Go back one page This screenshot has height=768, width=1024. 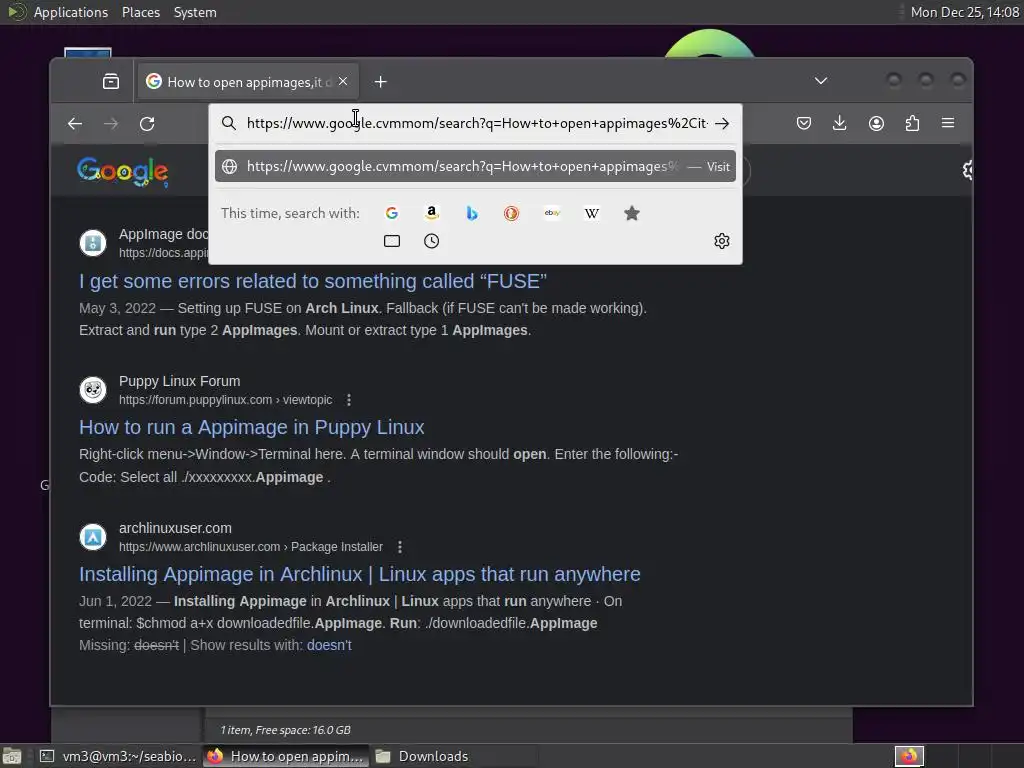click(x=75, y=123)
